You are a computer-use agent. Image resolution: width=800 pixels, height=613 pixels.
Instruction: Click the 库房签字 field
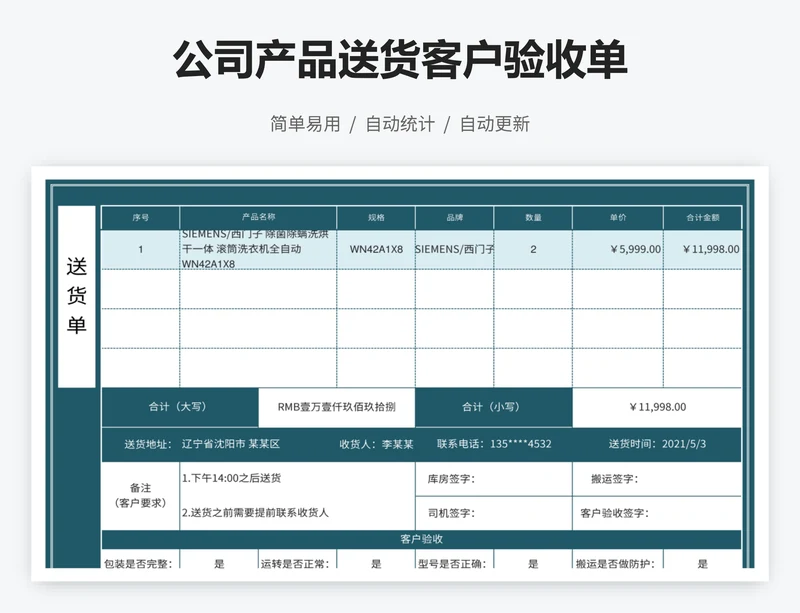[x=494, y=479]
